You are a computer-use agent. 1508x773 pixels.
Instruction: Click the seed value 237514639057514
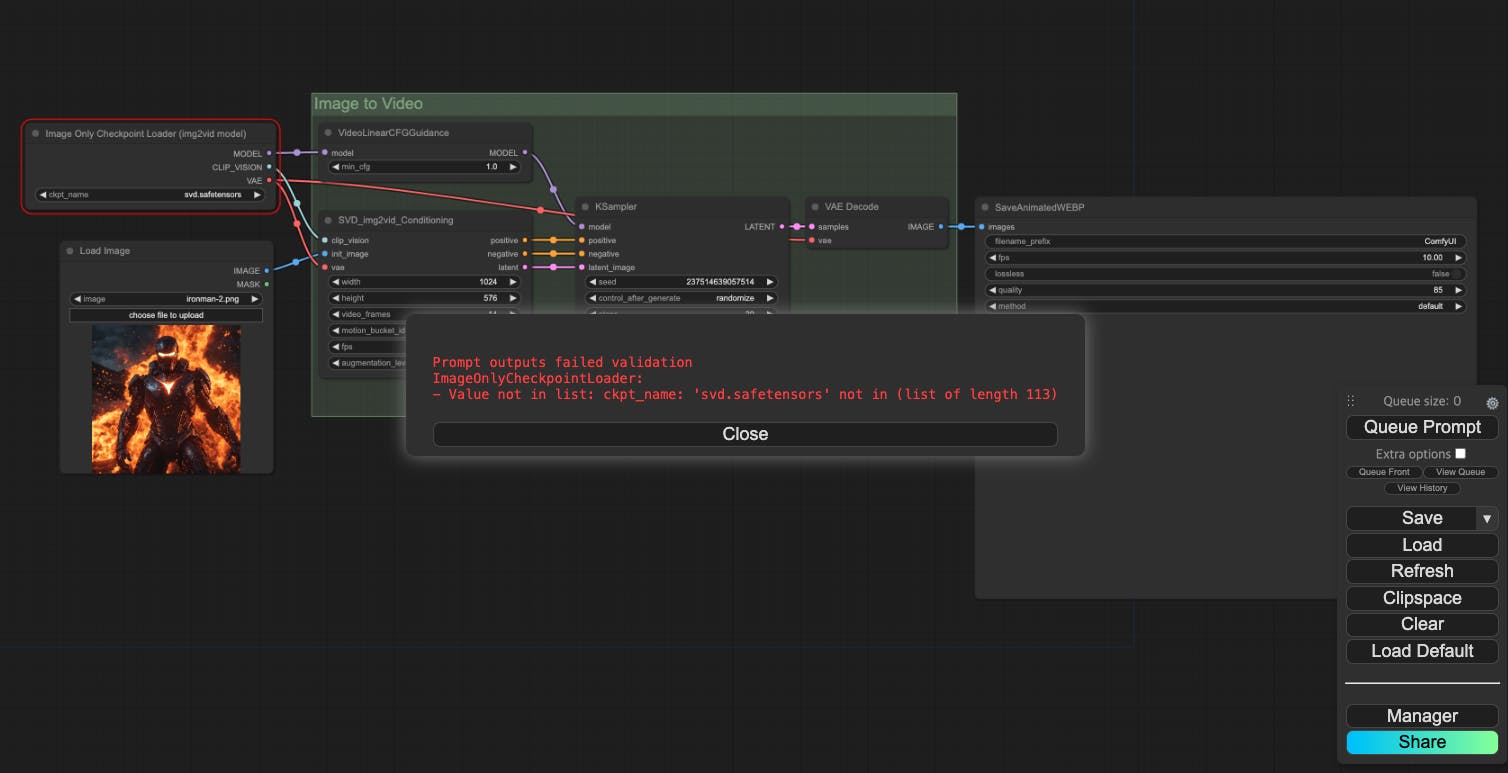click(720, 282)
